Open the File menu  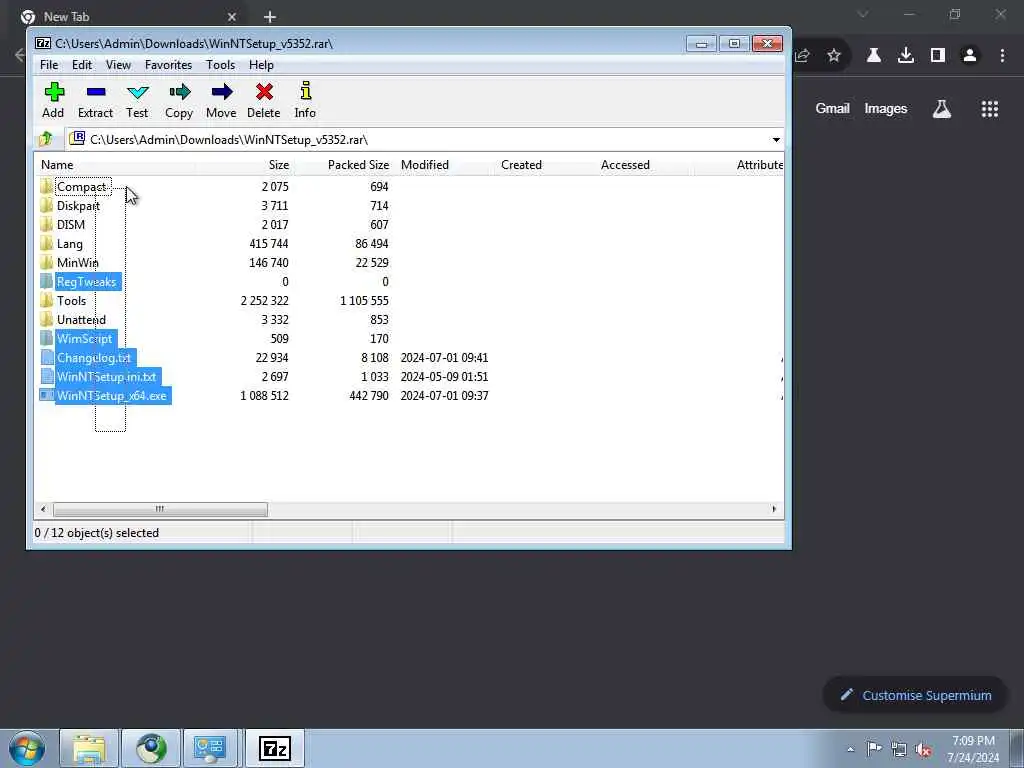pos(49,65)
